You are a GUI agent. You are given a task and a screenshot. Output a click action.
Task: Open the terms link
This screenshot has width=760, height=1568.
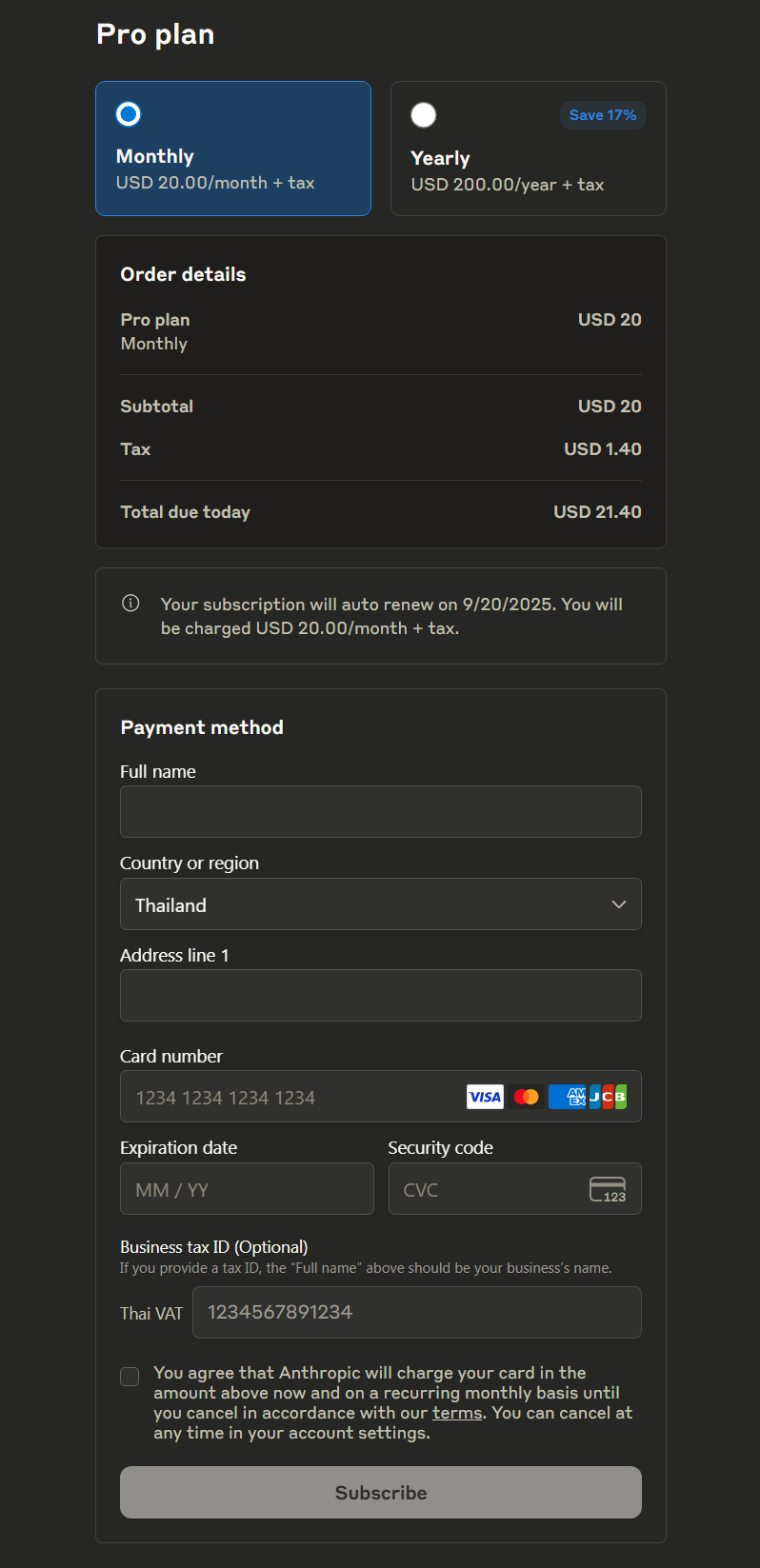click(457, 1413)
